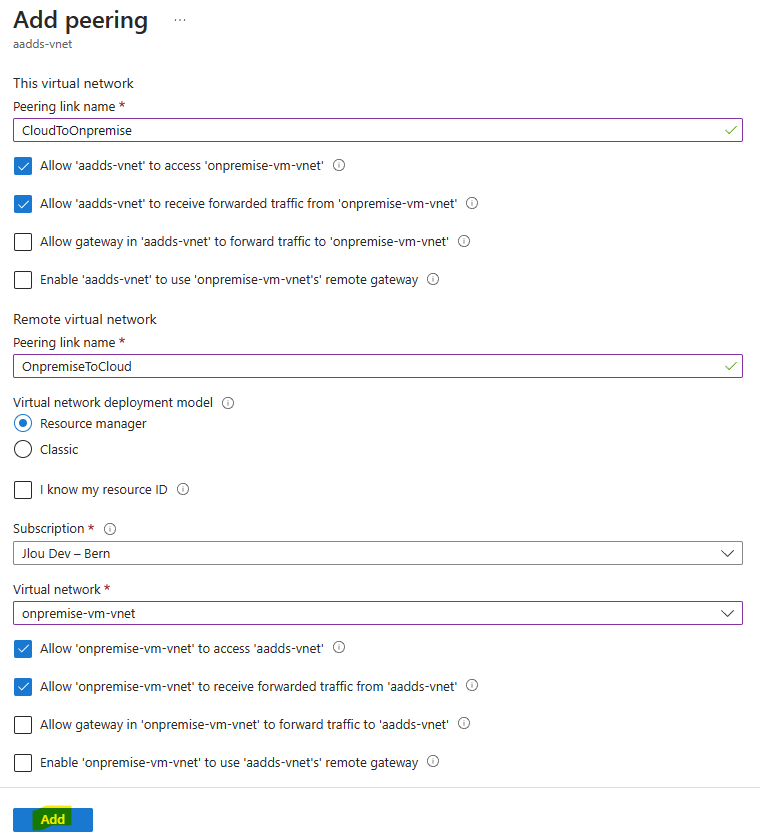Open the Virtual network dropdown onpremise-vm-vnet
Screen dimensions: 760x836
(378, 613)
